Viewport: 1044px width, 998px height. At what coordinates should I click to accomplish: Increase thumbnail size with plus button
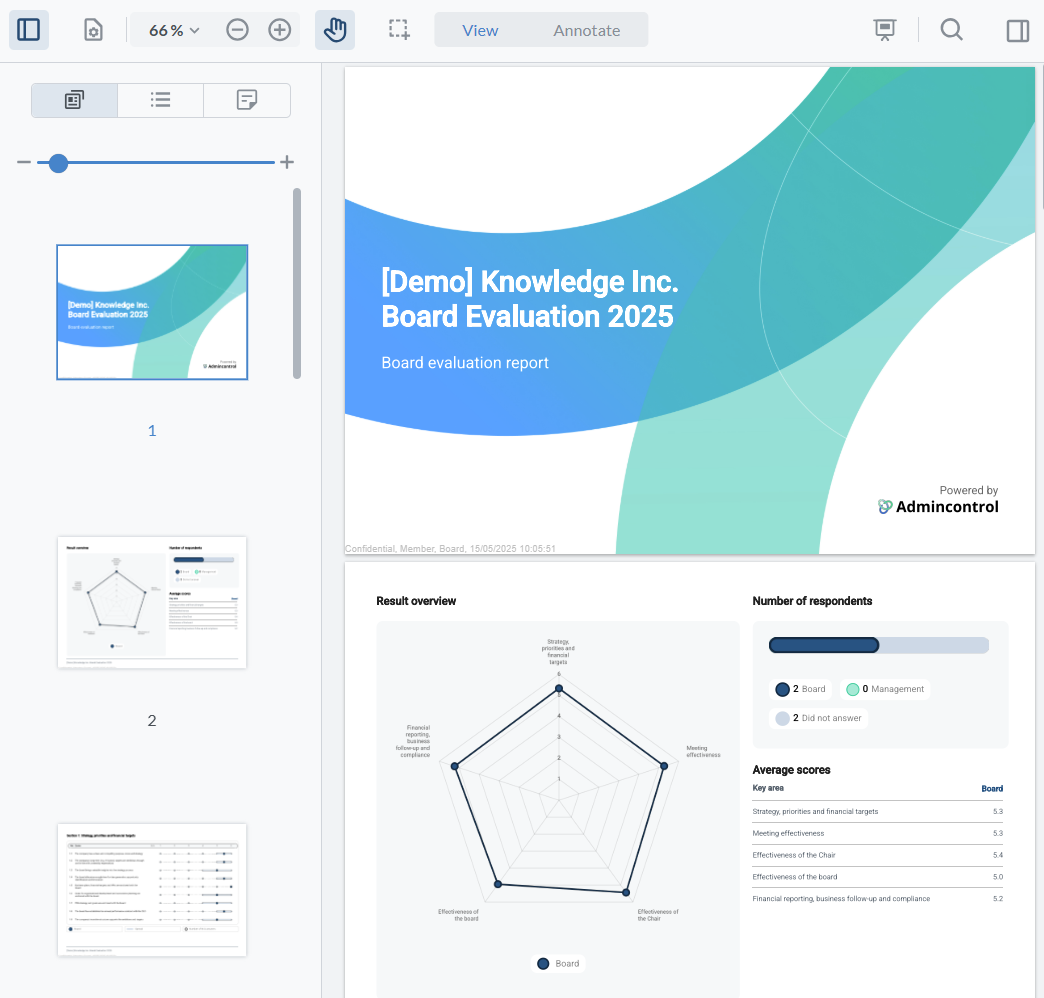pyautogui.click(x=287, y=163)
